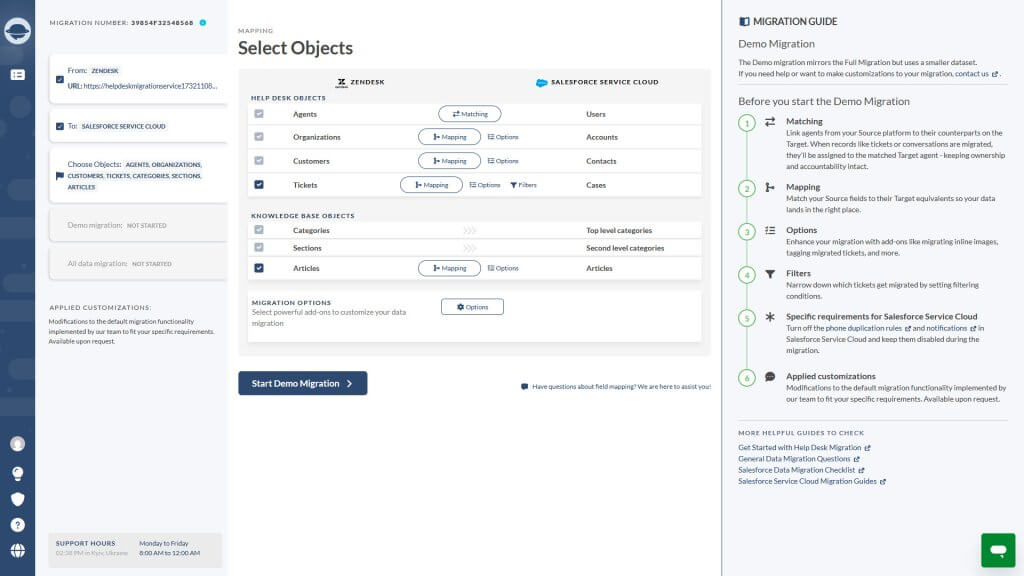Open the question mark help icon
The height and width of the screenshot is (576, 1024).
18,525
